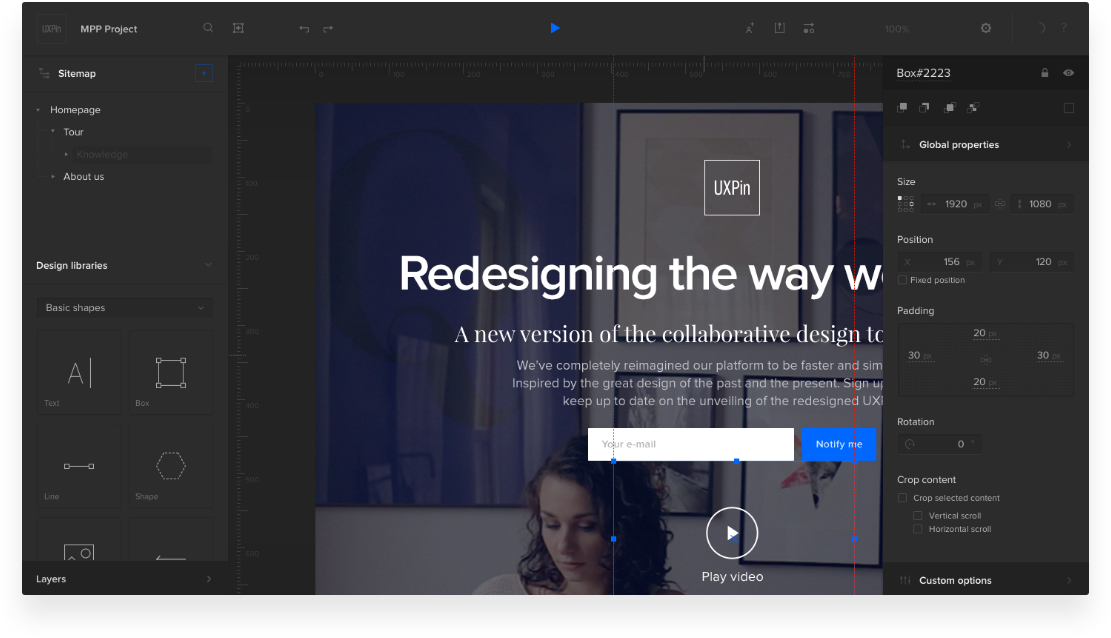Select the Text element in Basic shapes

[78, 373]
